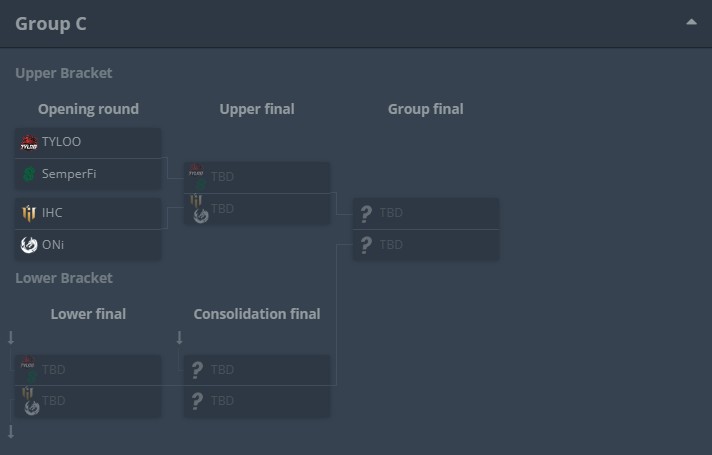712x455 pixels.
Task: Select the ONi team name
Action: click(x=53, y=245)
